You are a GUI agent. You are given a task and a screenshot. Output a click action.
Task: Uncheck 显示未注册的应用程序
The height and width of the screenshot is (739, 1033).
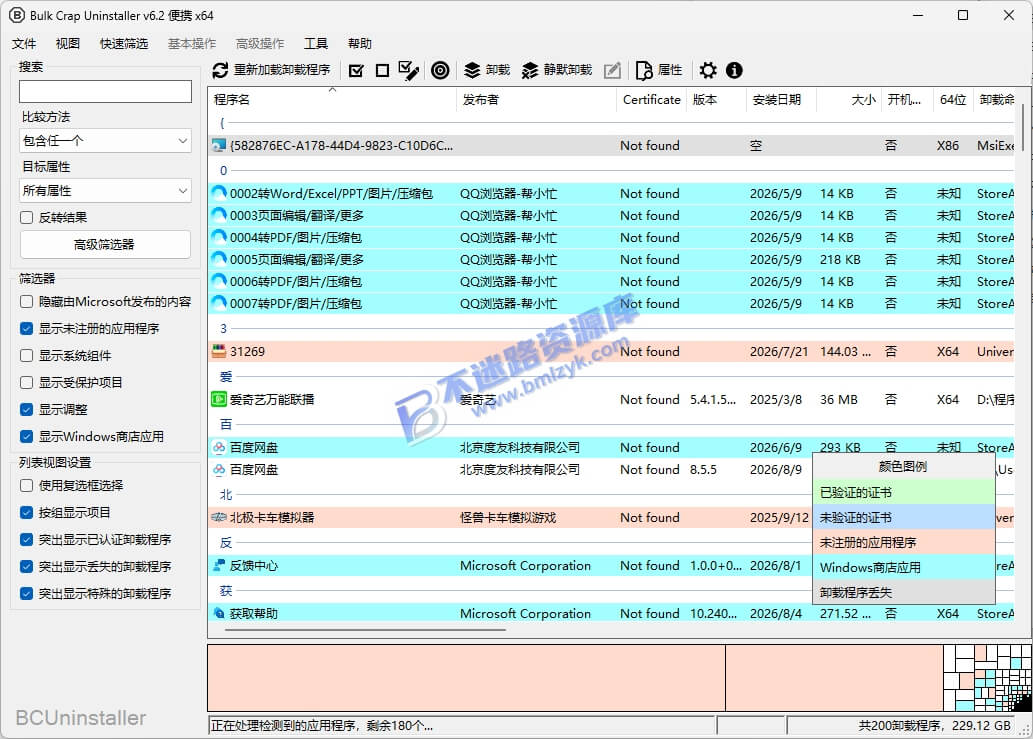27,329
